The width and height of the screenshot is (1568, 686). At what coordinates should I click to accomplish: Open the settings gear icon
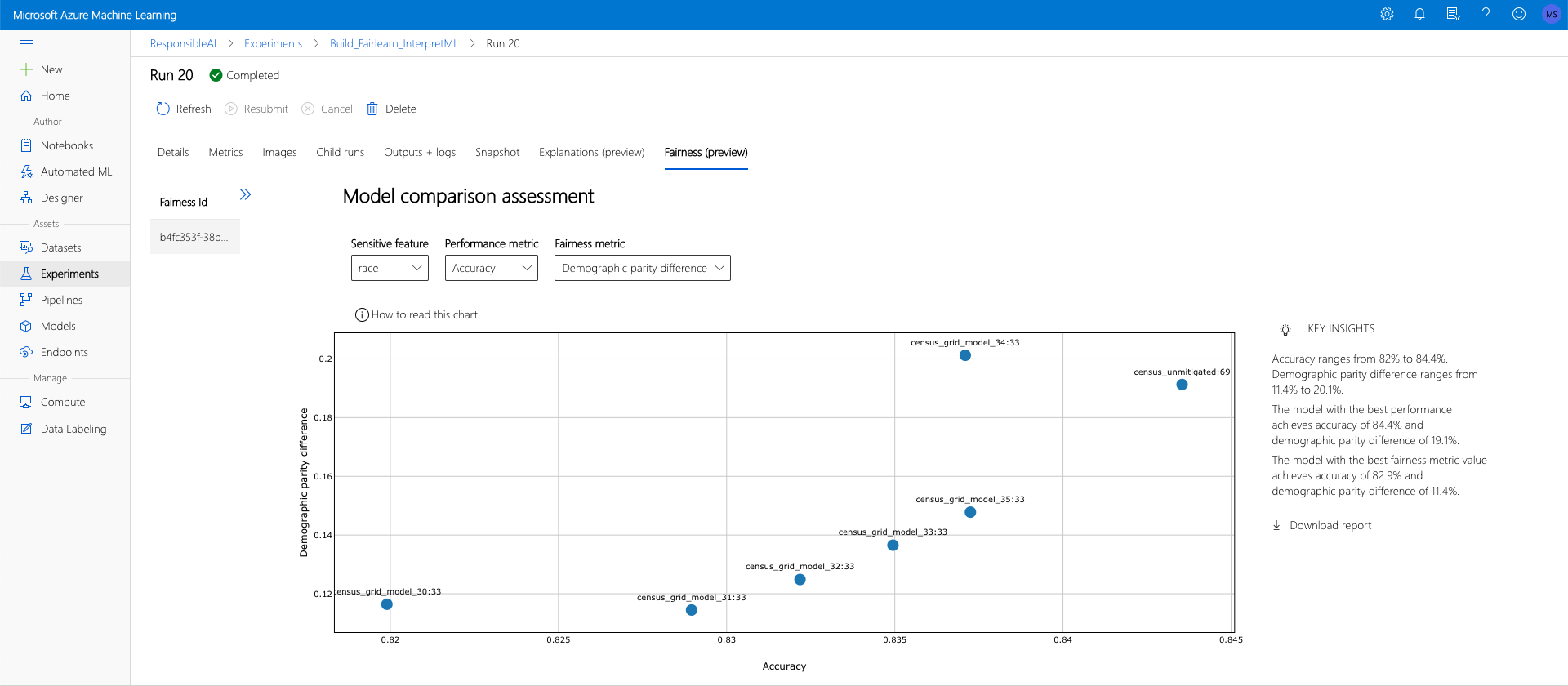[x=1387, y=14]
